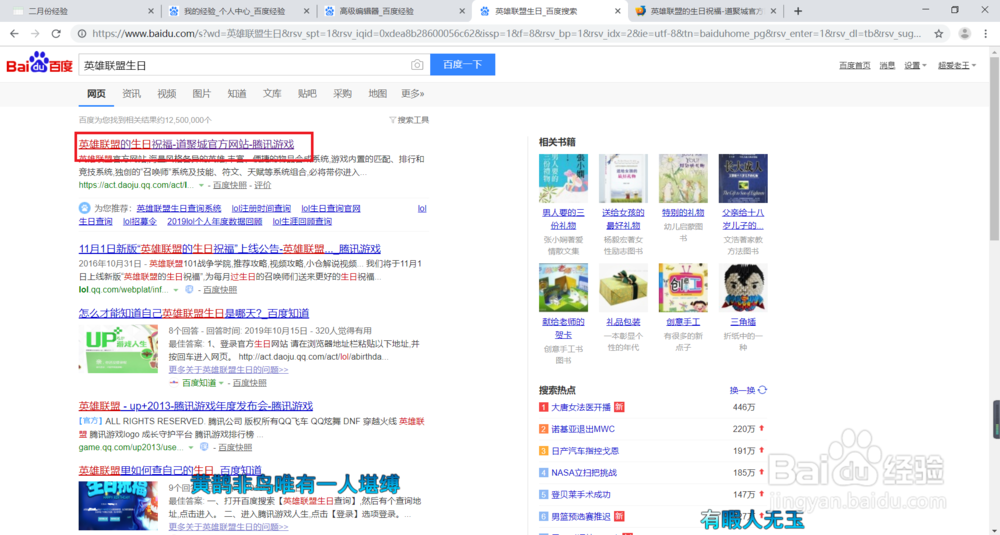Open 礼品包装 thumbnail
This screenshot has height=535, width=1000.
[623, 288]
